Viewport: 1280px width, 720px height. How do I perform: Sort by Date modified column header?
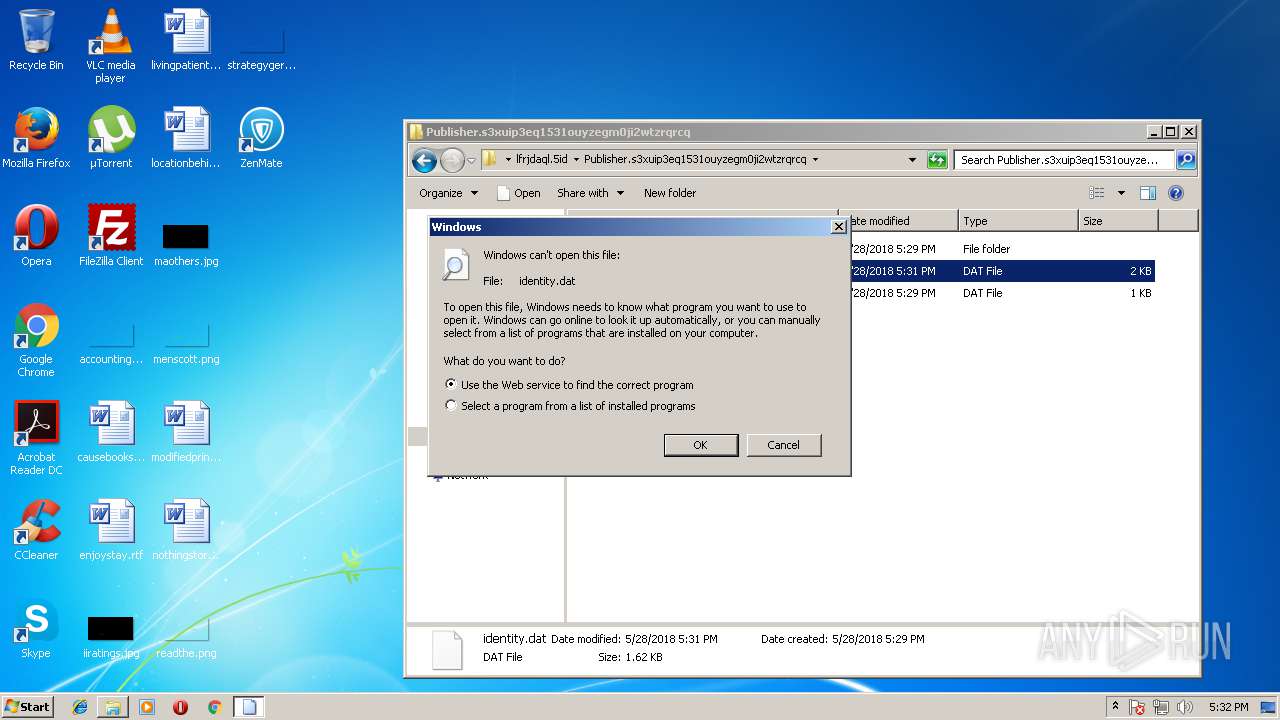tap(898, 221)
